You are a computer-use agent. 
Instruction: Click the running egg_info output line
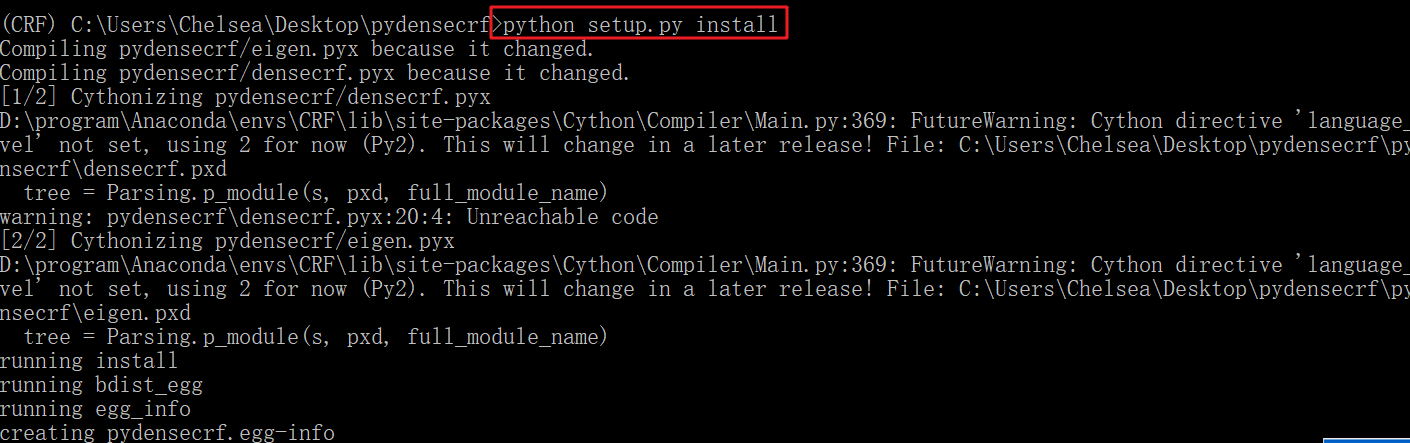[95, 409]
